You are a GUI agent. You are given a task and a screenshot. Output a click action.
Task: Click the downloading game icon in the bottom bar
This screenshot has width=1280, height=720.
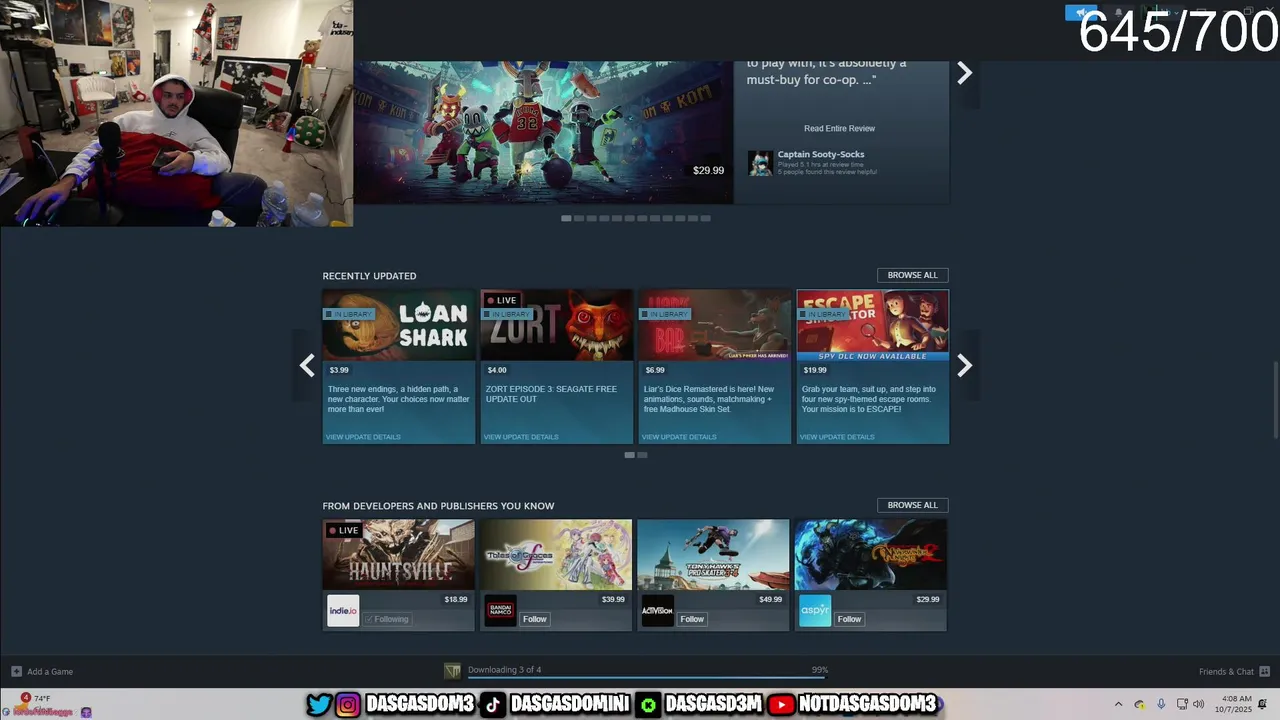click(453, 671)
